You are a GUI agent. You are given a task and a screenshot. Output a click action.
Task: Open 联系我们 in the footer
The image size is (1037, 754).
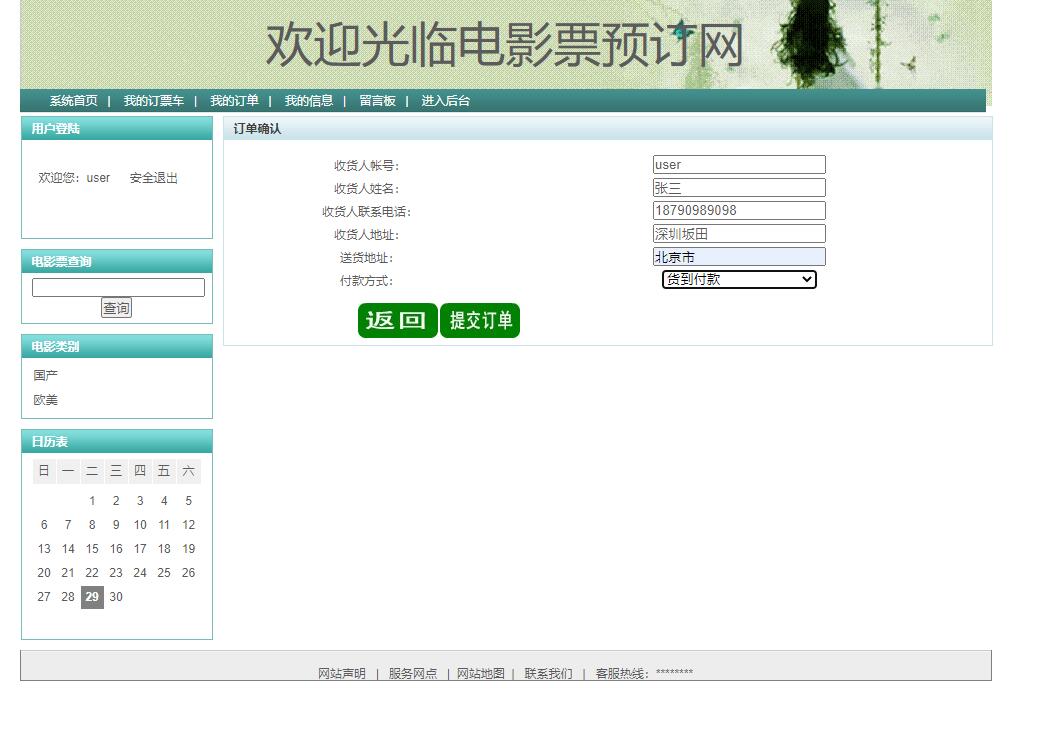tap(547, 674)
